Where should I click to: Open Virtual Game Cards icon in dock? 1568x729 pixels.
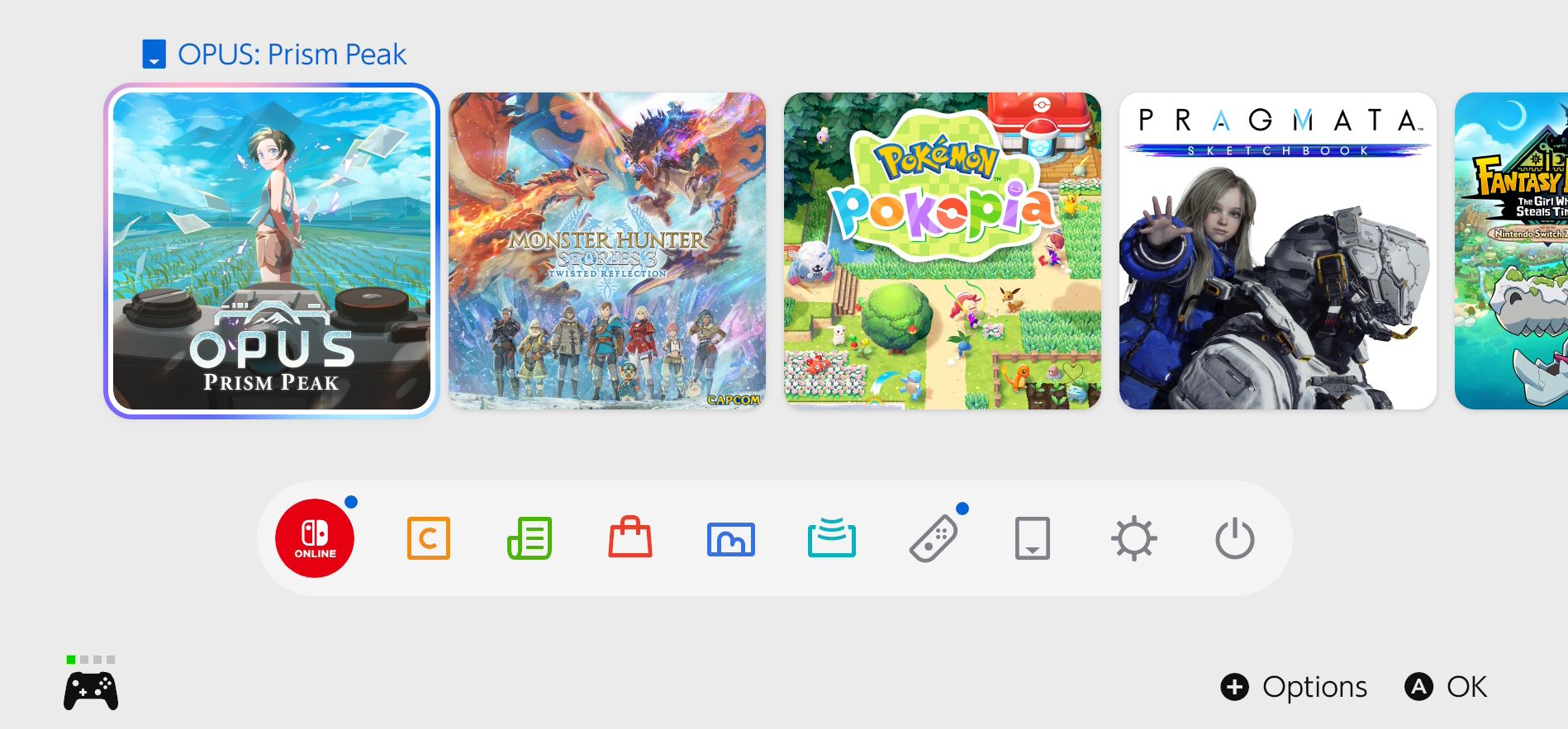1033,538
